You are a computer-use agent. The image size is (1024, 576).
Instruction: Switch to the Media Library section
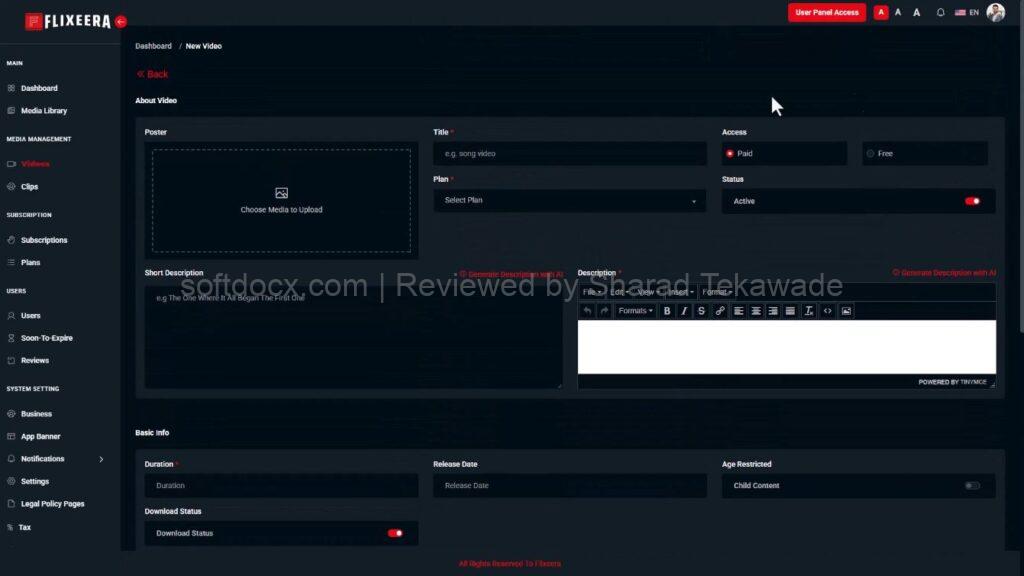coord(44,110)
